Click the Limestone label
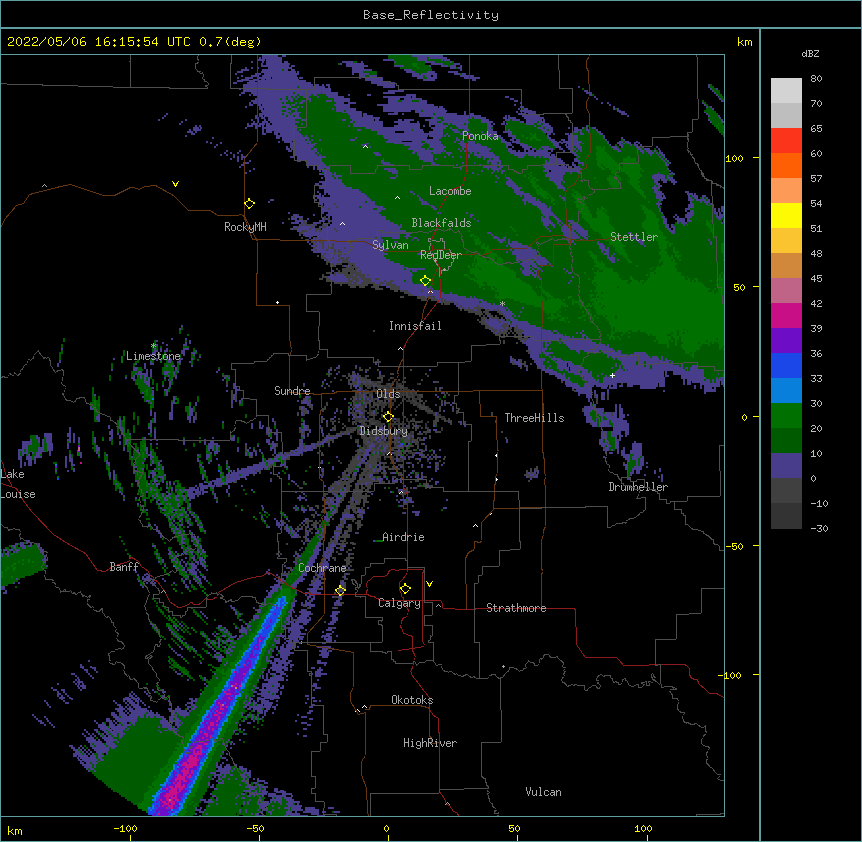The width and height of the screenshot is (862, 842). [x=153, y=356]
